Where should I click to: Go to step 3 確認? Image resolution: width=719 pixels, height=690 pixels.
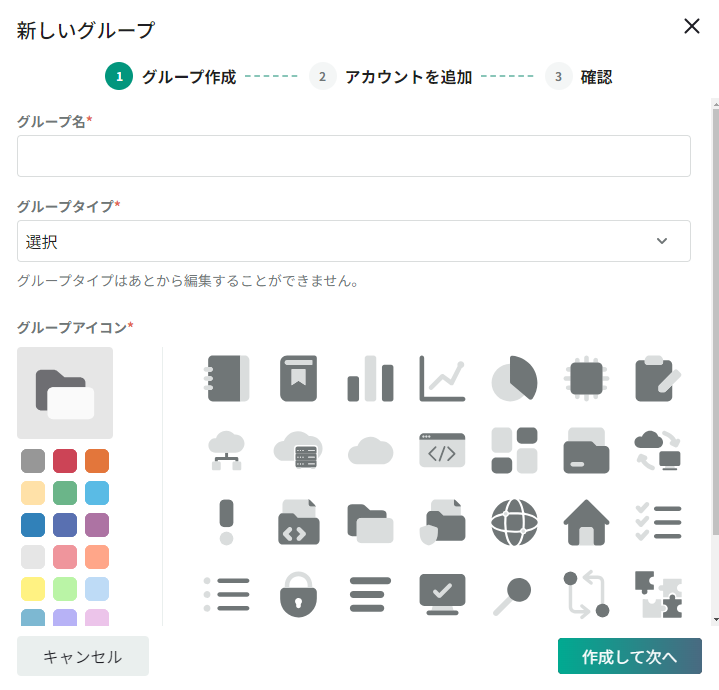click(579, 77)
